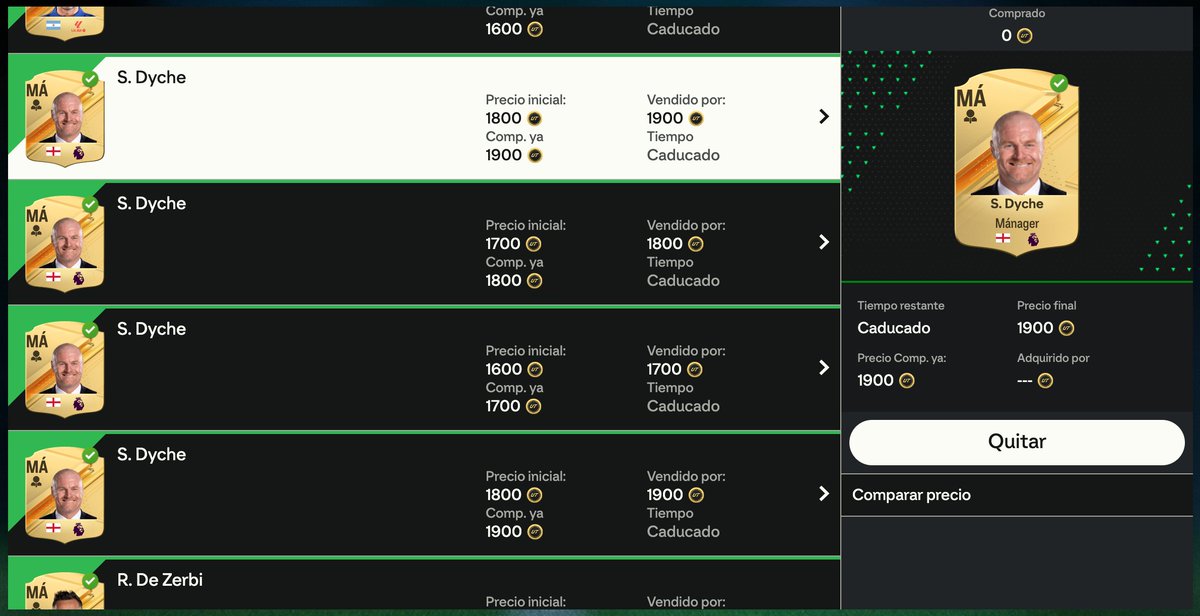This screenshot has height=616, width=1200.
Task: Open the chevron on the third S. Dyche row
Action: pyautogui.click(x=823, y=367)
